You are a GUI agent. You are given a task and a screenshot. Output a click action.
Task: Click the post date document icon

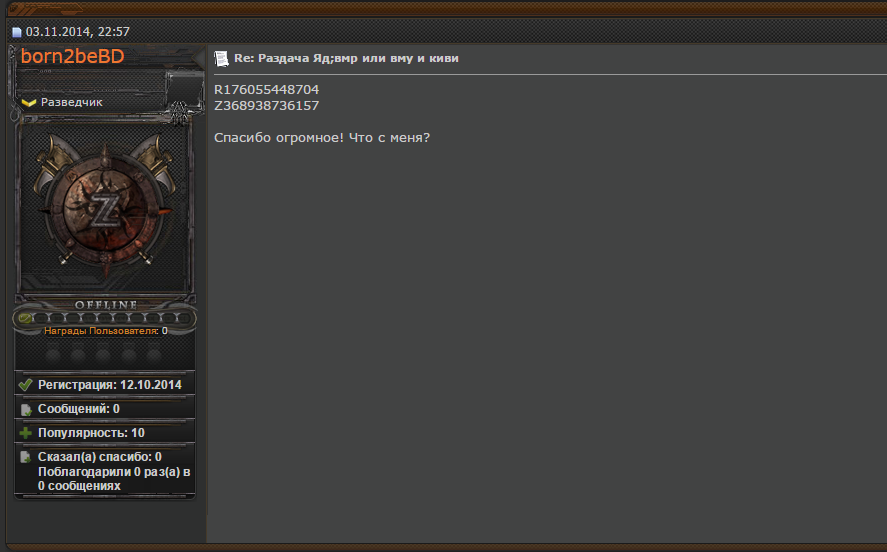pos(17,32)
